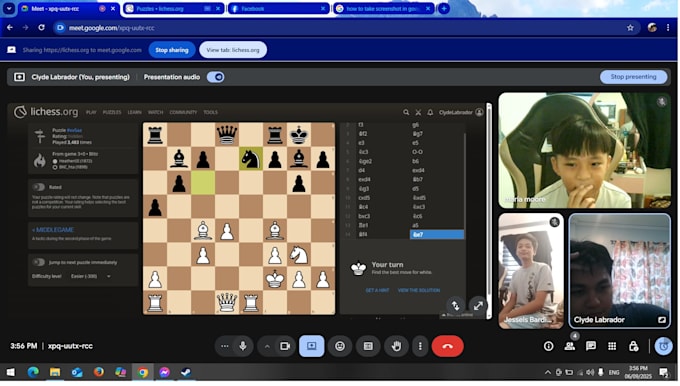Image resolution: width=680 pixels, height=386 pixels.
Task: Open Chrome from the Windows taskbar
Action: 143,372
